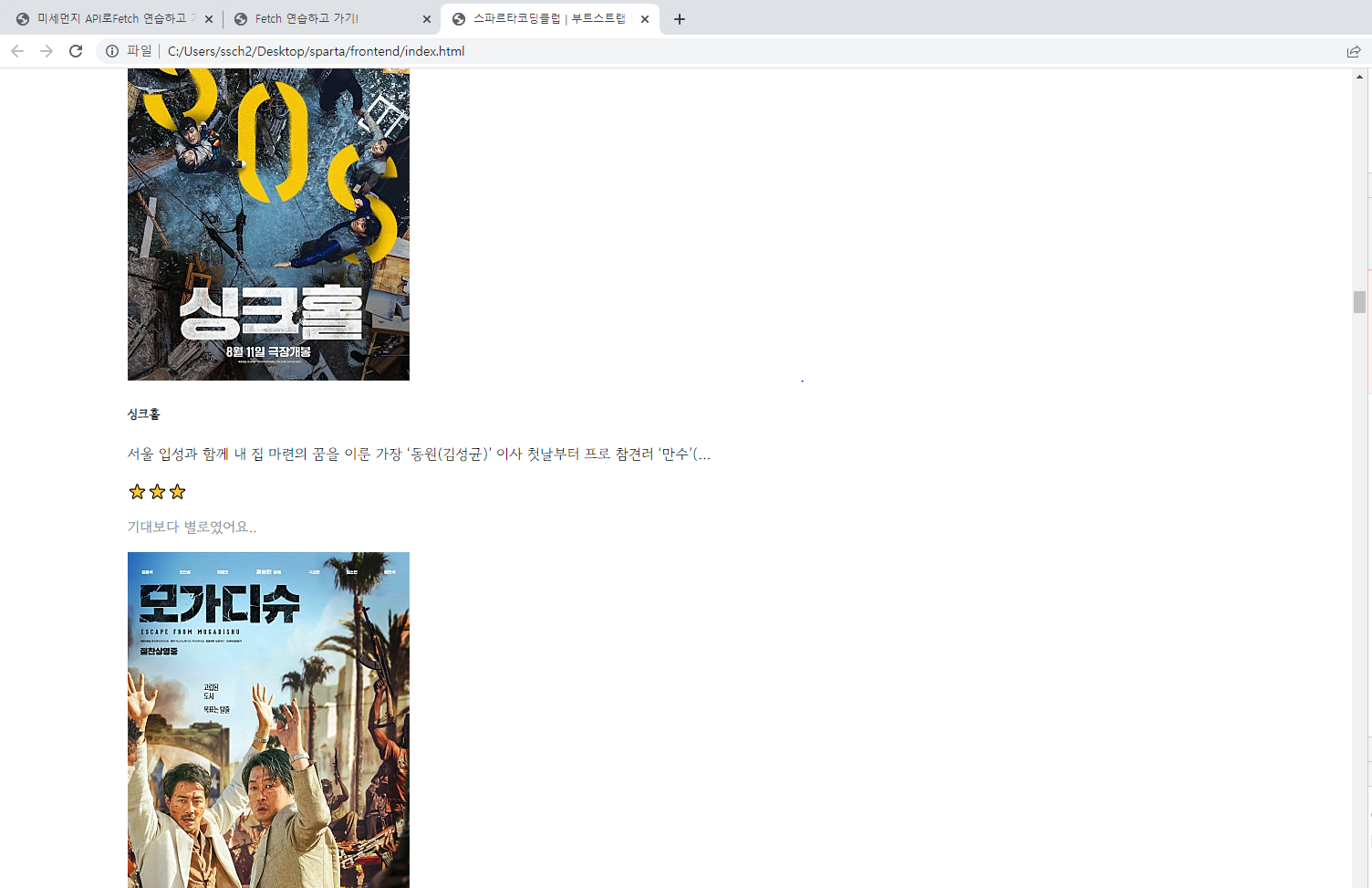Click the scrollbar up arrow
This screenshot has width=1372, height=888.
(1359, 77)
